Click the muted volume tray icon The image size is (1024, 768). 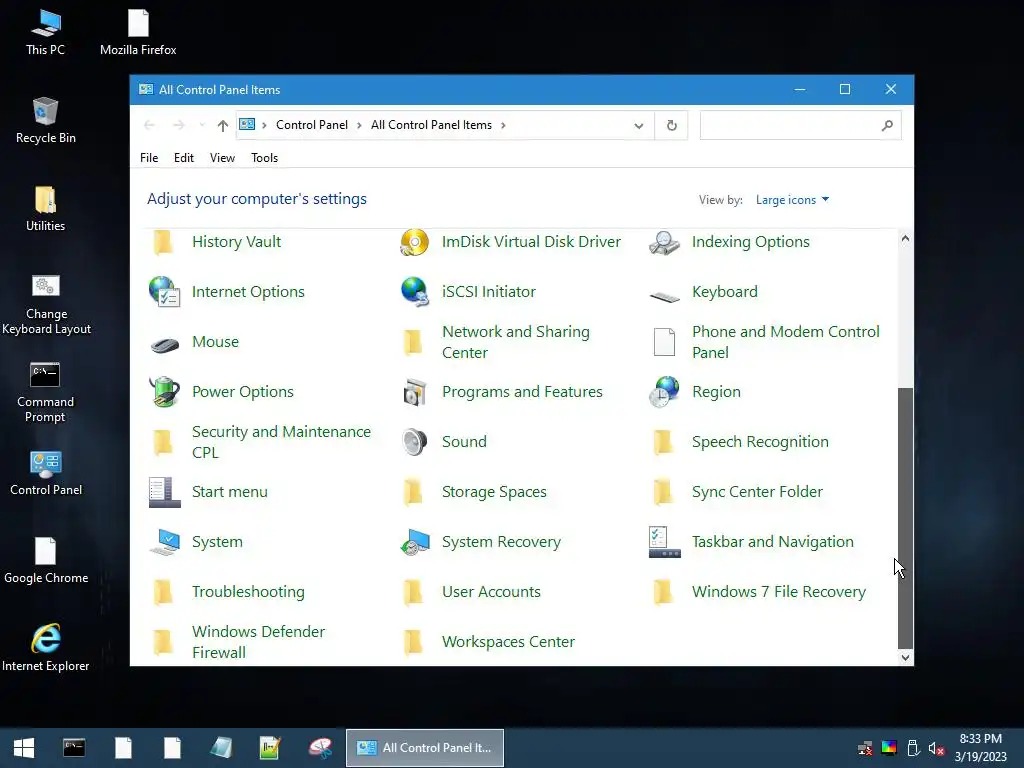click(x=936, y=748)
